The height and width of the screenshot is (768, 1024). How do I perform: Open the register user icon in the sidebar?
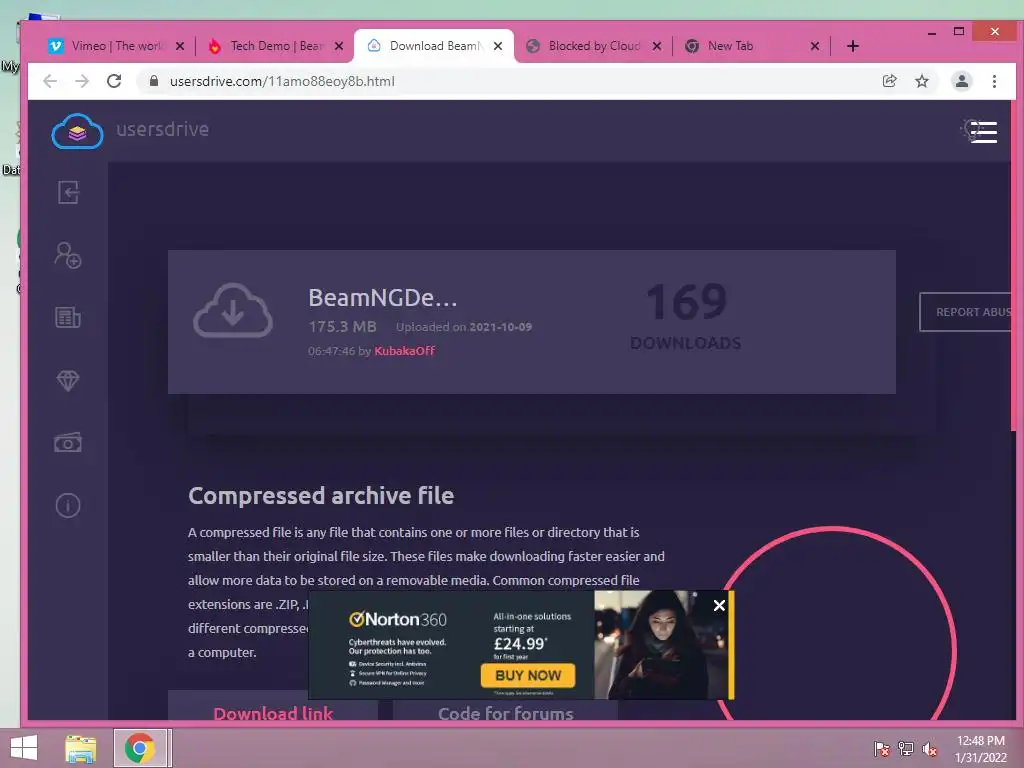pos(68,255)
